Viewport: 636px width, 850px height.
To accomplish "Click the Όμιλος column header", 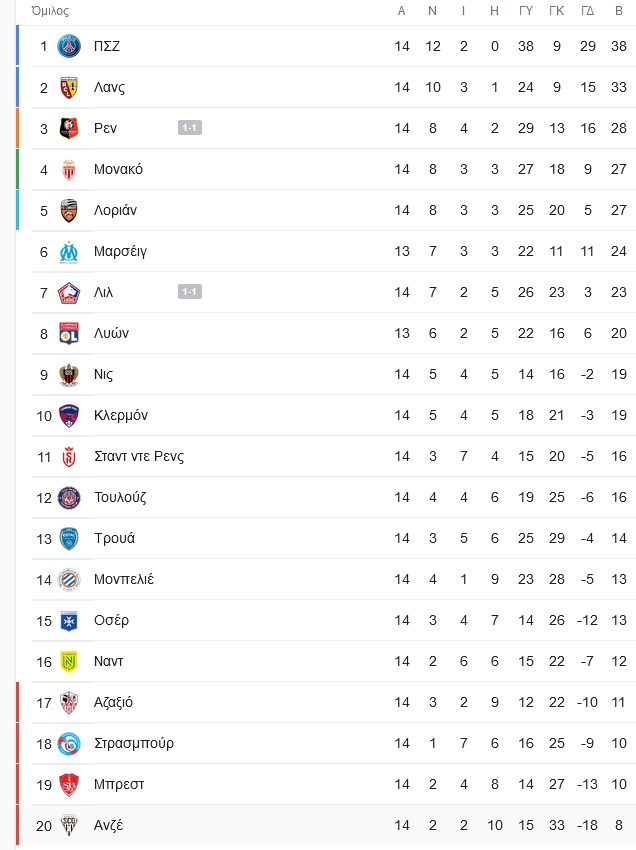I will tap(50, 11).
